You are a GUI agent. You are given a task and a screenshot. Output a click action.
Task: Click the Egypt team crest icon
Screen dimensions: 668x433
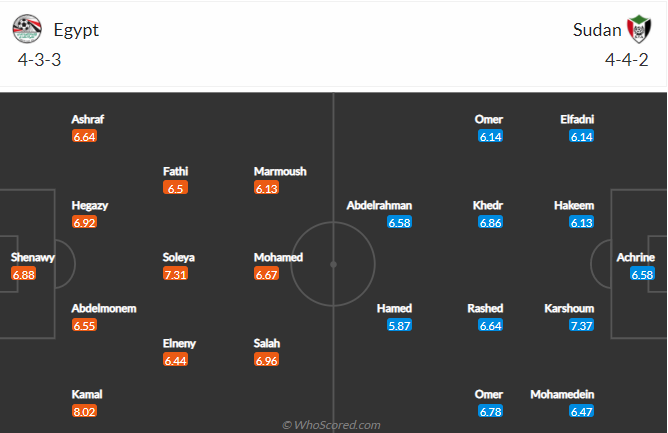(x=27, y=29)
